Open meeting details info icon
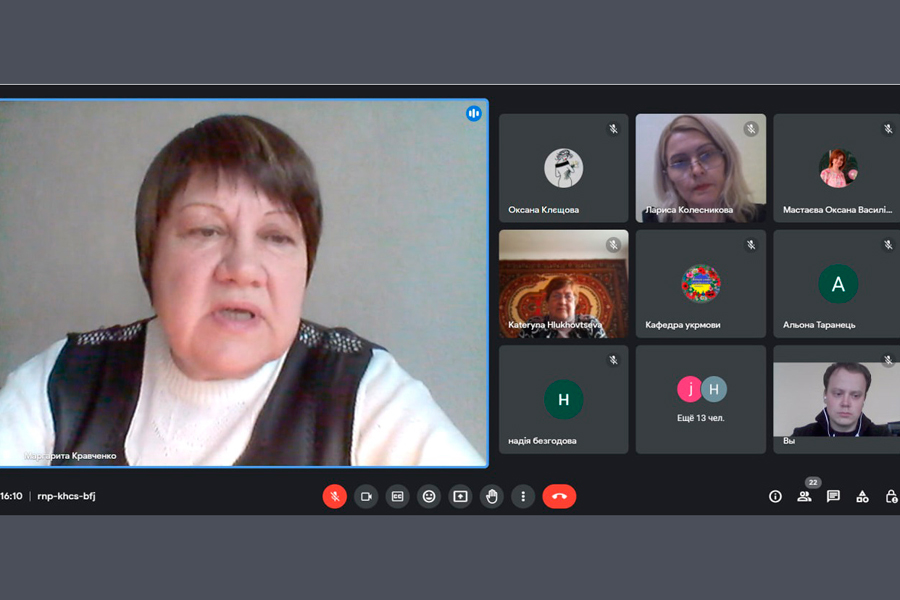Screen dimensions: 900x600 (775, 497)
